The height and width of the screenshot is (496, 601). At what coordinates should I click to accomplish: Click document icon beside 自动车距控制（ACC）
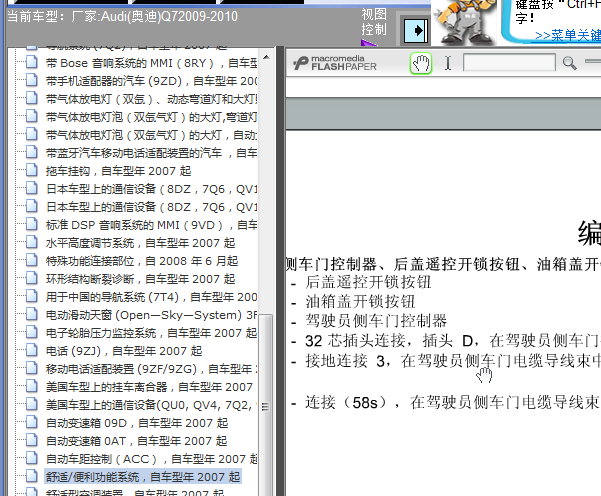pos(32,458)
